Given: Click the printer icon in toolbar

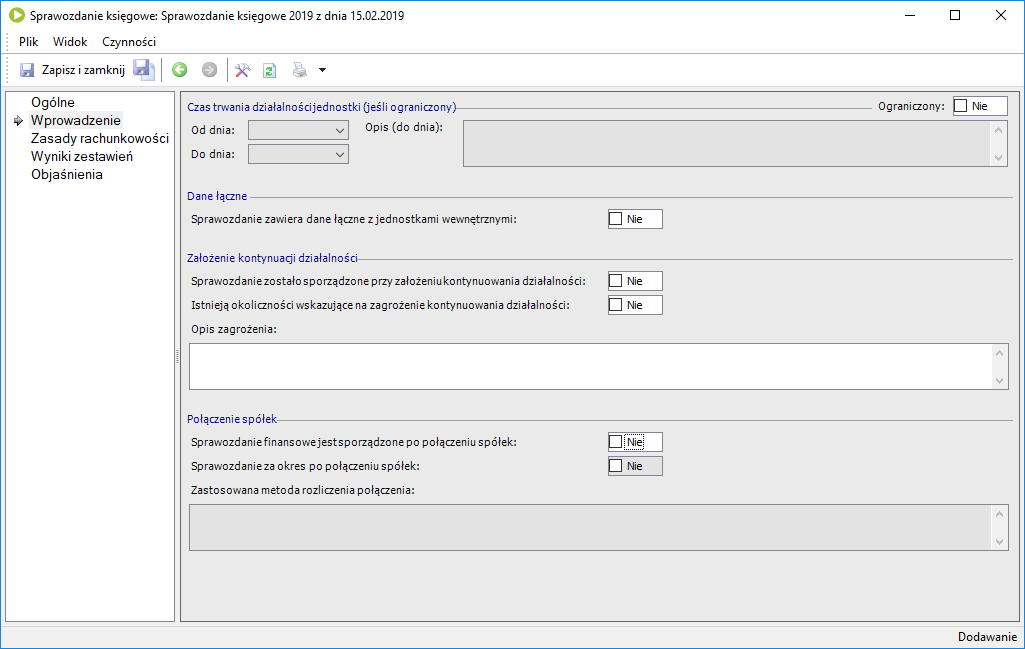Looking at the screenshot, I should coord(299,70).
